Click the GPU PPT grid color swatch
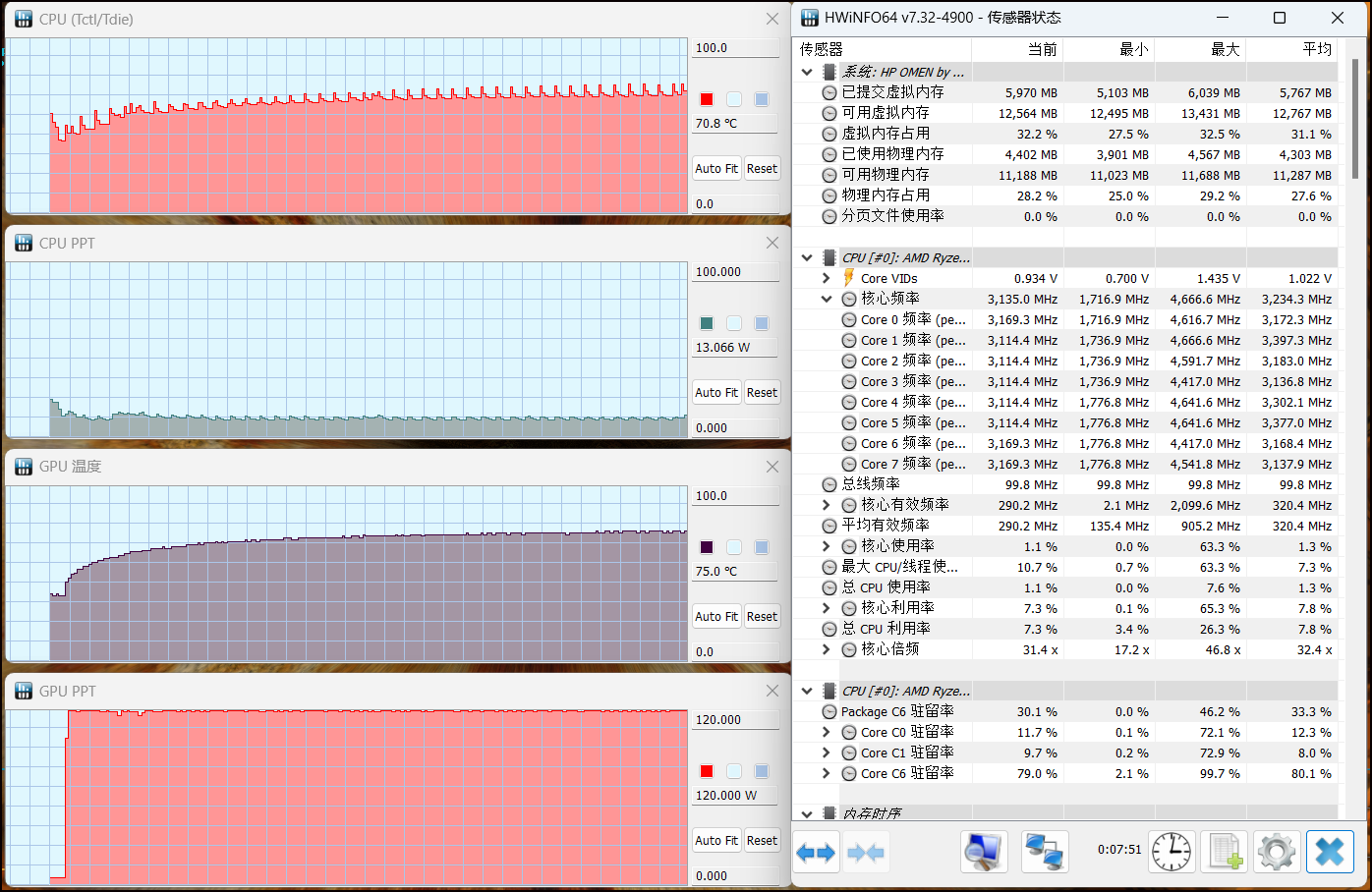 pos(760,771)
